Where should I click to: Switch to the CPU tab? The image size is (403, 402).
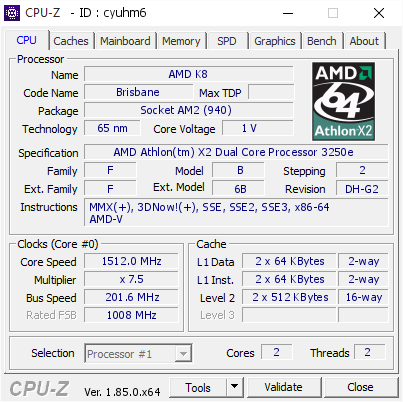26,40
